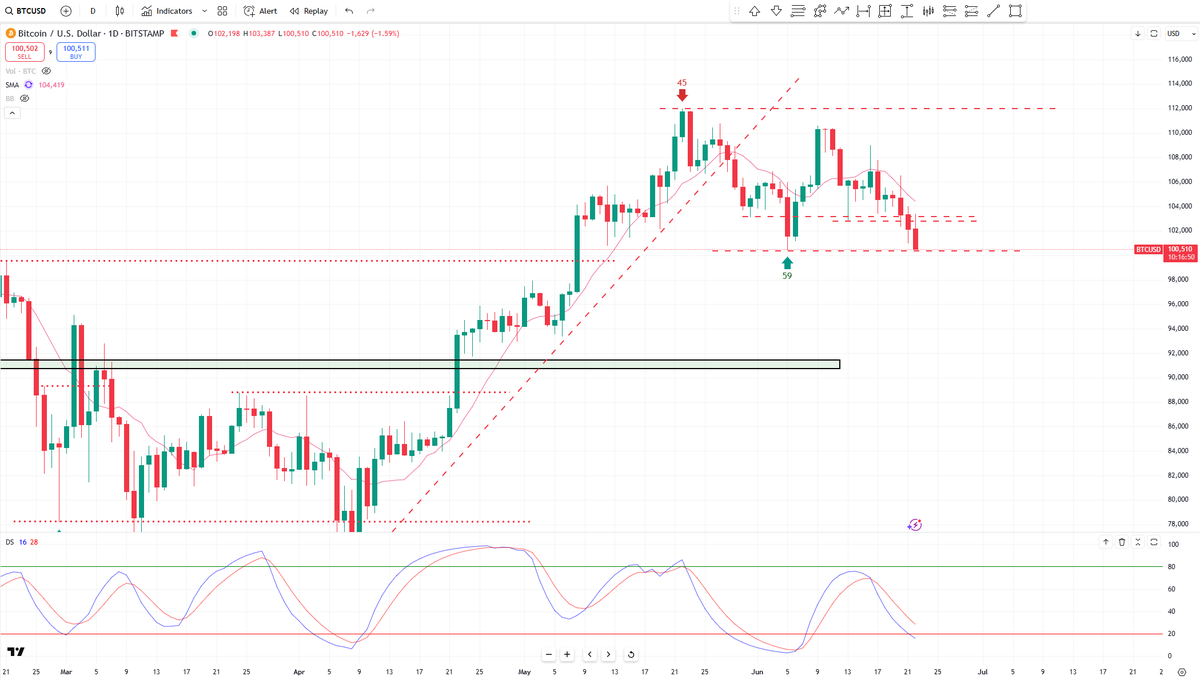1200x680 pixels.
Task: Create a new Alert
Action: coord(262,11)
